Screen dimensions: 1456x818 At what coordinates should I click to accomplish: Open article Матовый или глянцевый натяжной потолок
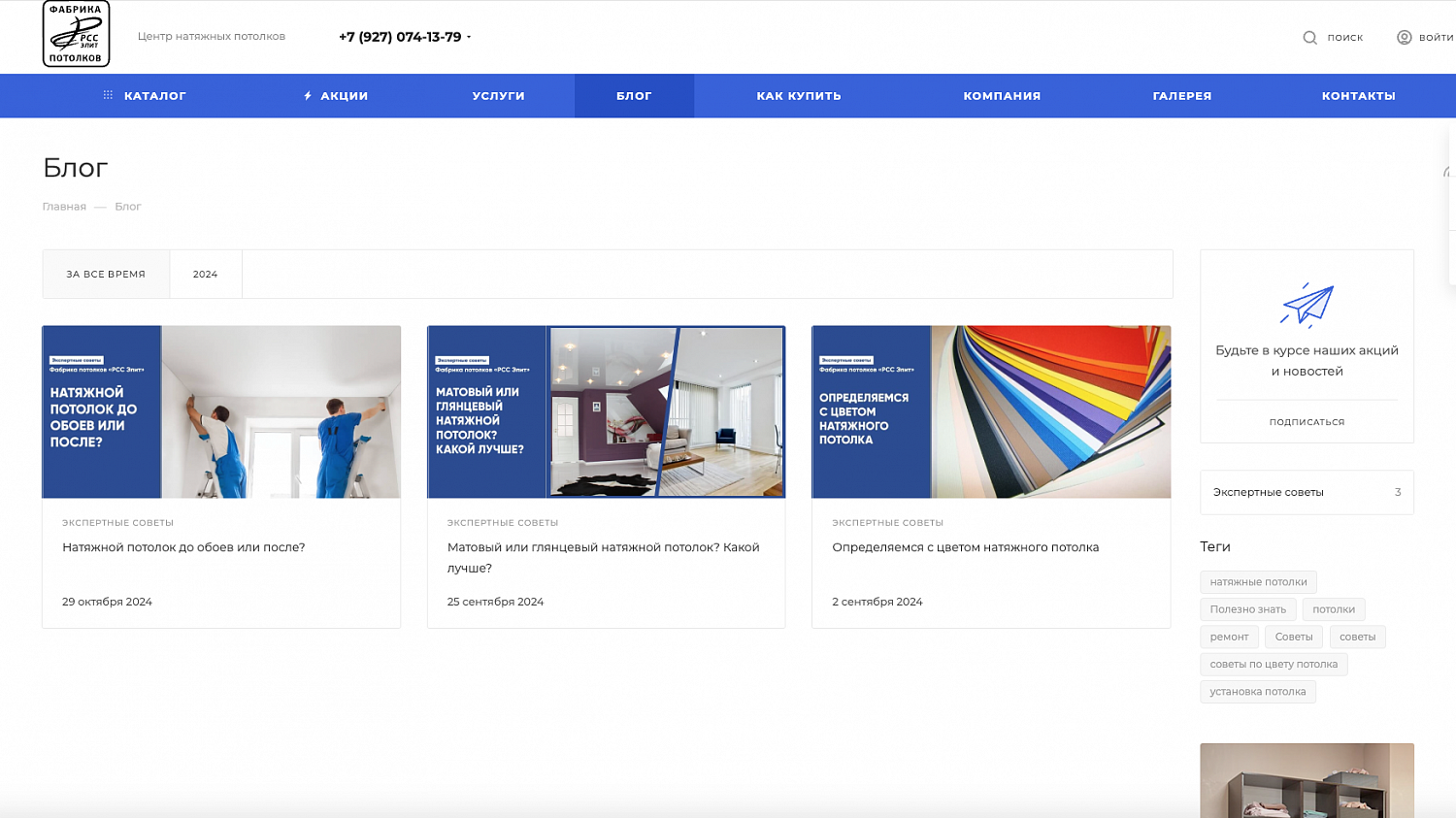(x=604, y=558)
